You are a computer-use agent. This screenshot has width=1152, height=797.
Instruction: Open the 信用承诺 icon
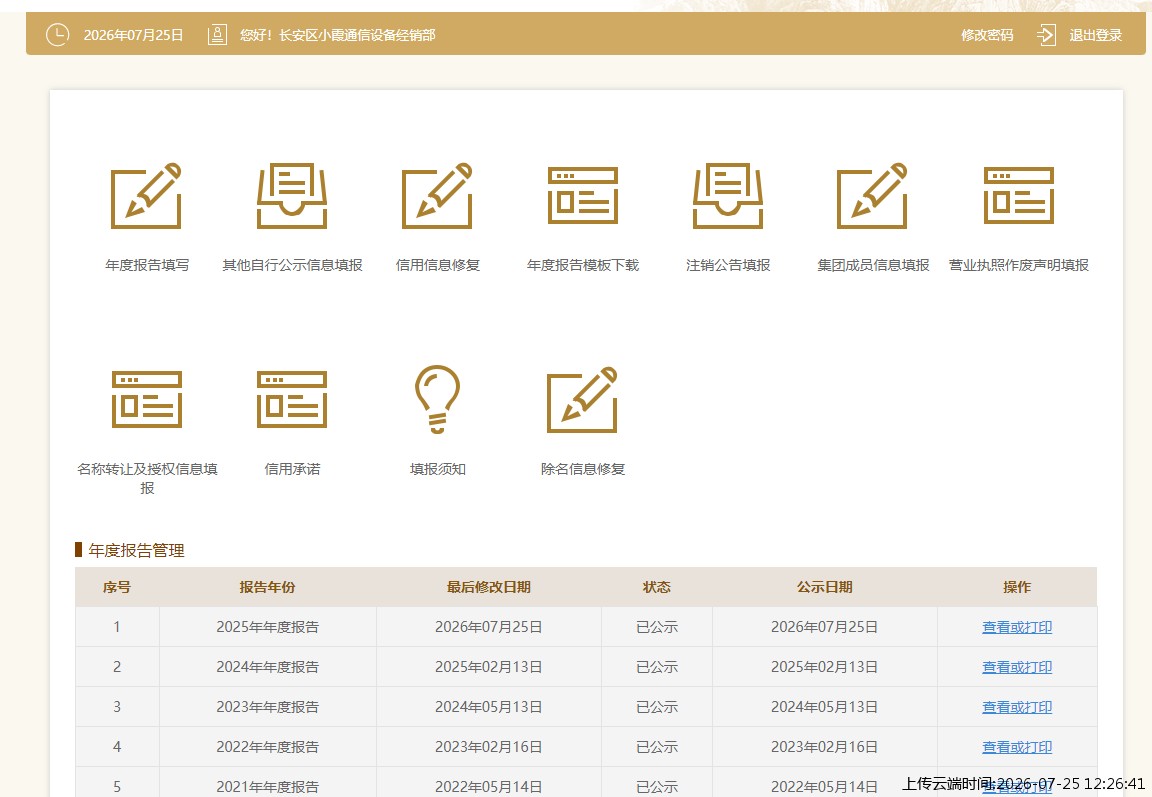(x=292, y=400)
